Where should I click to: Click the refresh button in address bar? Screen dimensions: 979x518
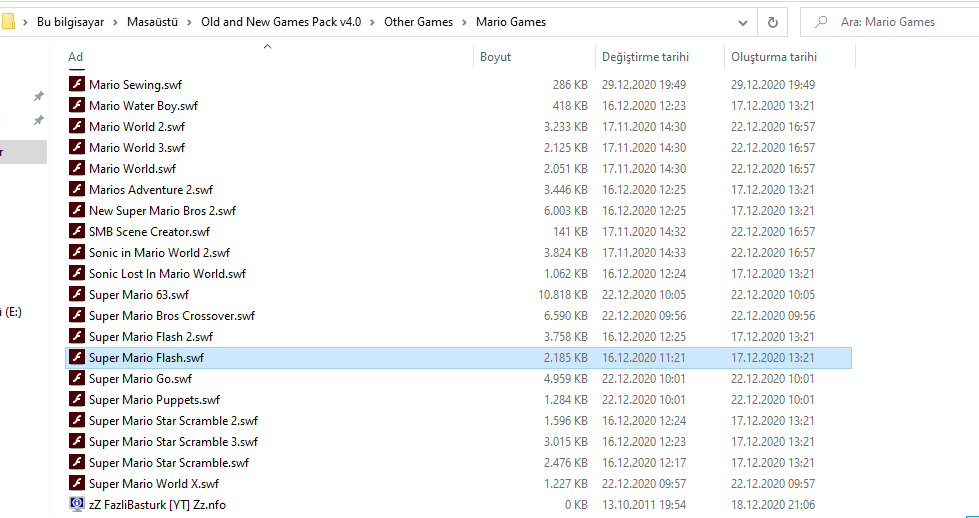click(x=772, y=22)
